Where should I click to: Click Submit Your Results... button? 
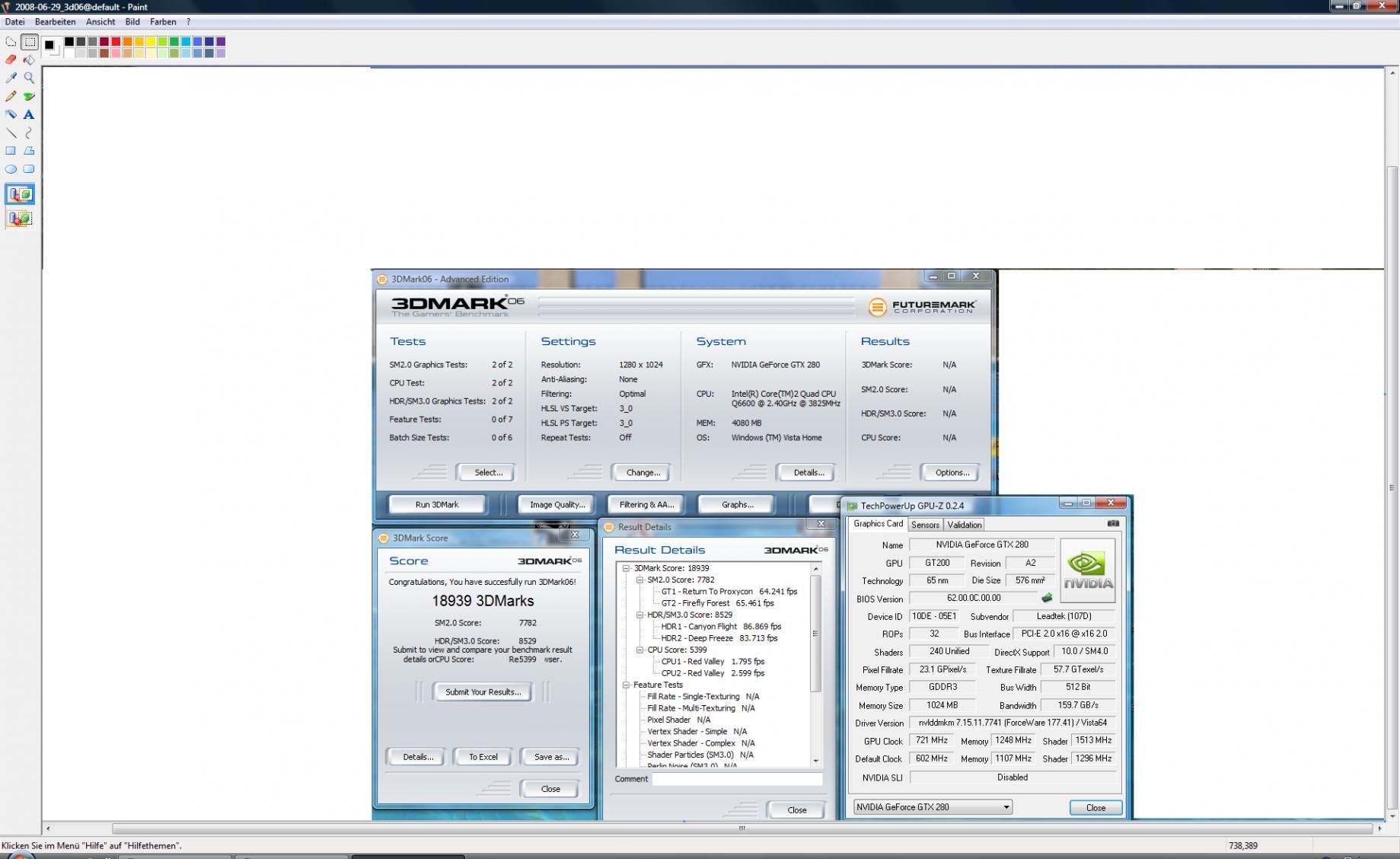[x=483, y=691]
